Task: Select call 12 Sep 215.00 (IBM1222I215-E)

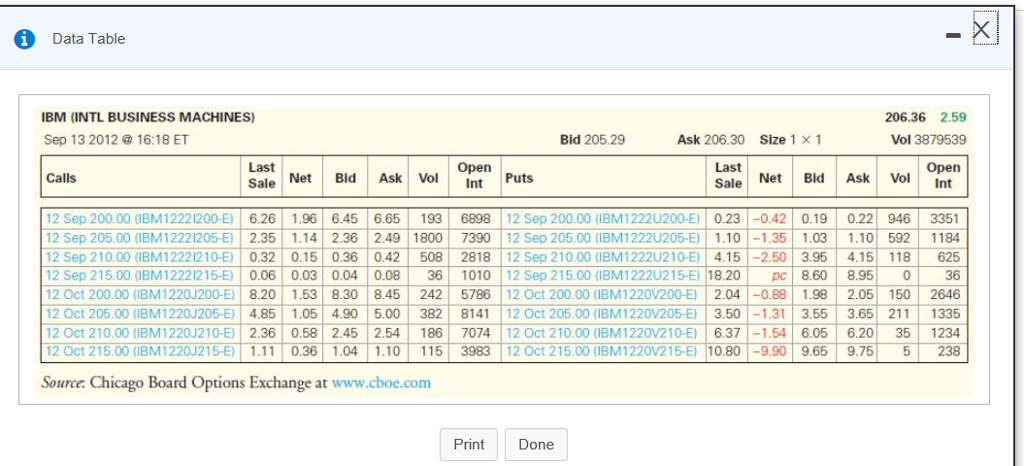Action: [x=140, y=275]
